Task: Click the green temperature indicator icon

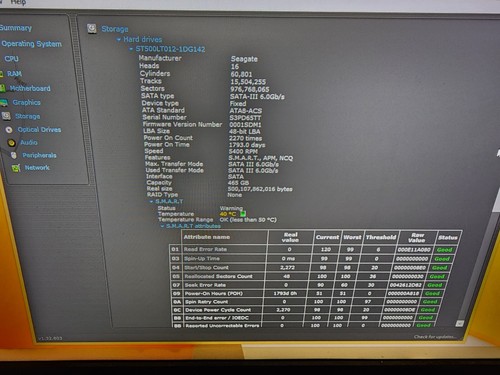Action: pyautogui.click(x=243, y=214)
